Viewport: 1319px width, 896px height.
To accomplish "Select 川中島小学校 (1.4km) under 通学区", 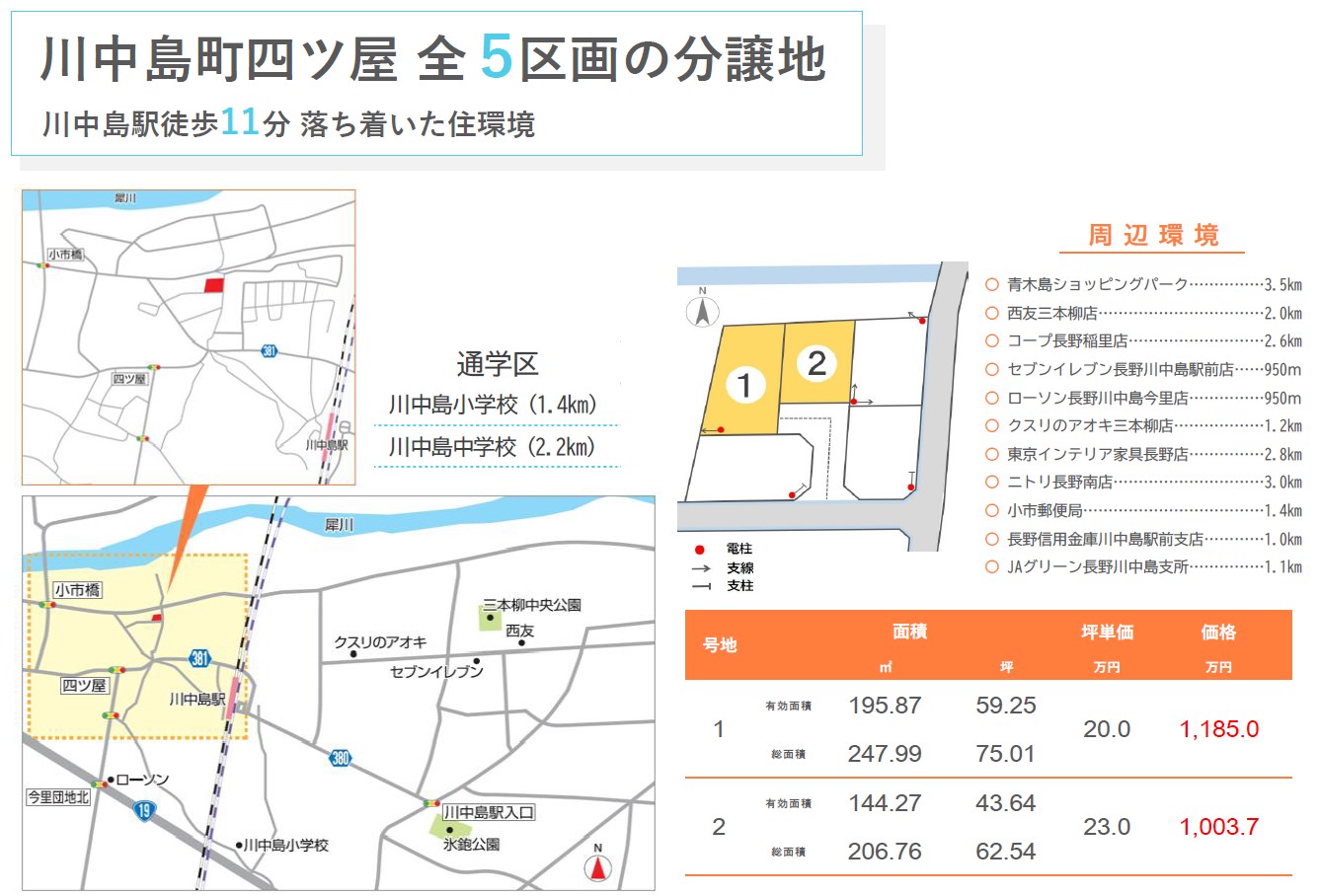I will (494, 406).
